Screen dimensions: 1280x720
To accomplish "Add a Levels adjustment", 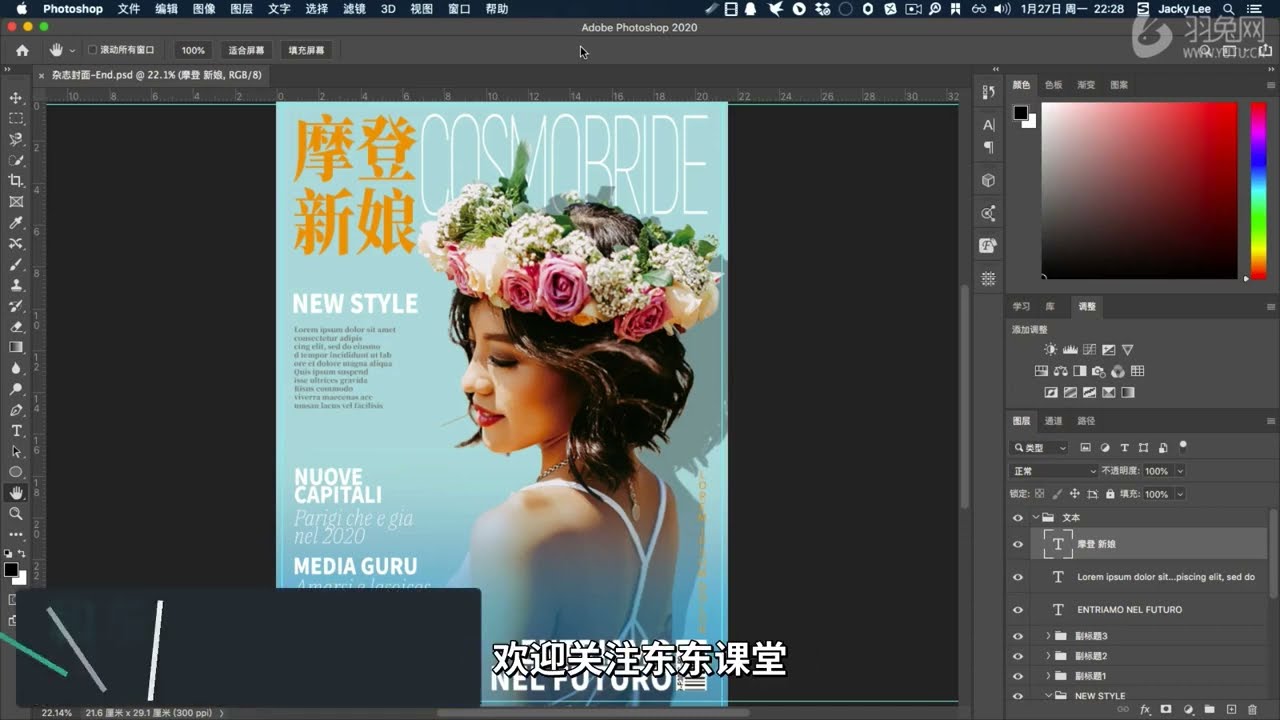I will (x=1070, y=350).
